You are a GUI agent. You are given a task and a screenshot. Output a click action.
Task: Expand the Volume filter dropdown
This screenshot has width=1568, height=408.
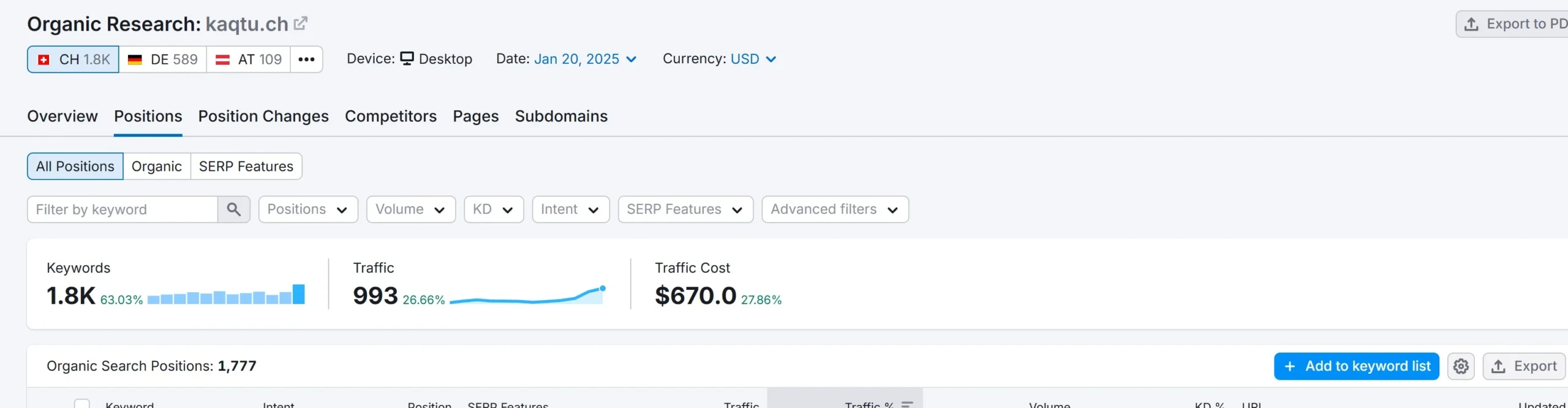pos(411,210)
